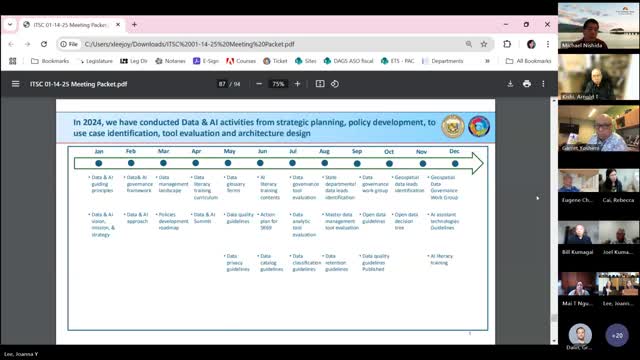
Task: Select Lee, Joann... video tile
Action: (619, 290)
